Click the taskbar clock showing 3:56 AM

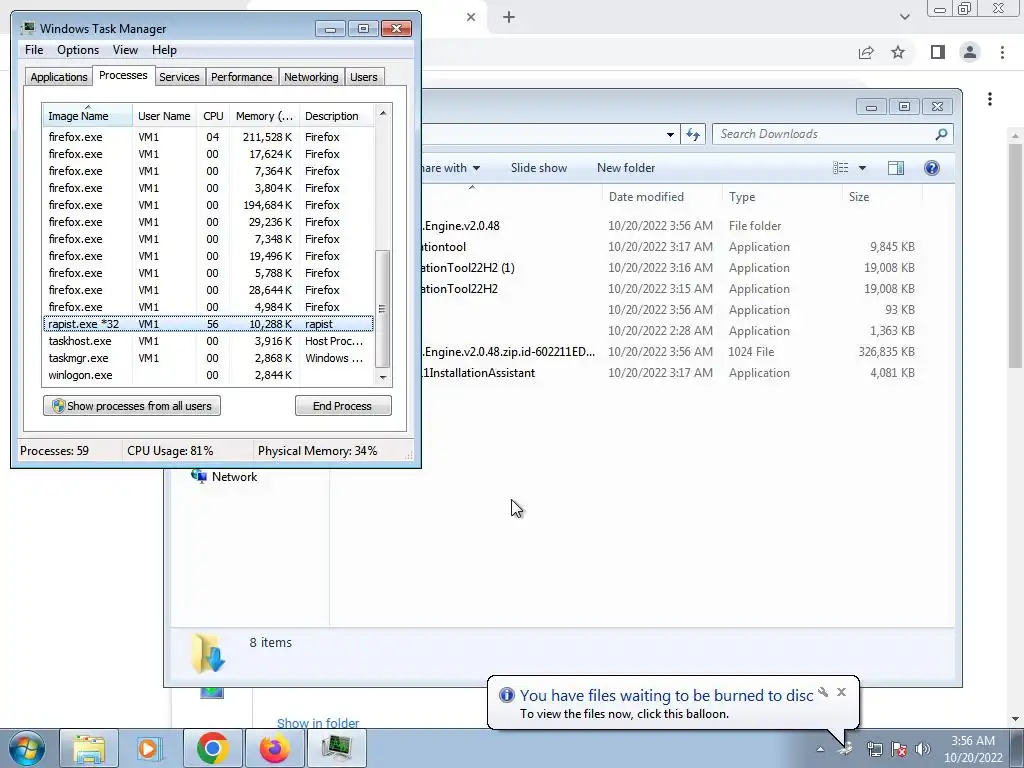click(x=972, y=741)
